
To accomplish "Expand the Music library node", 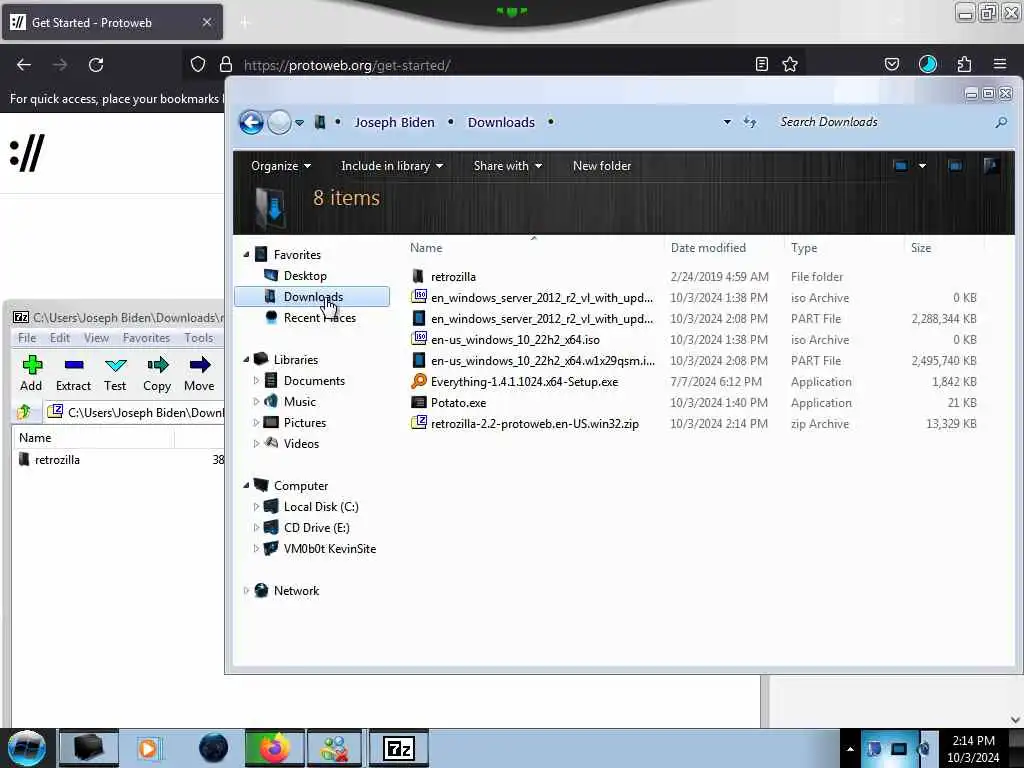I will click(x=256, y=401).
